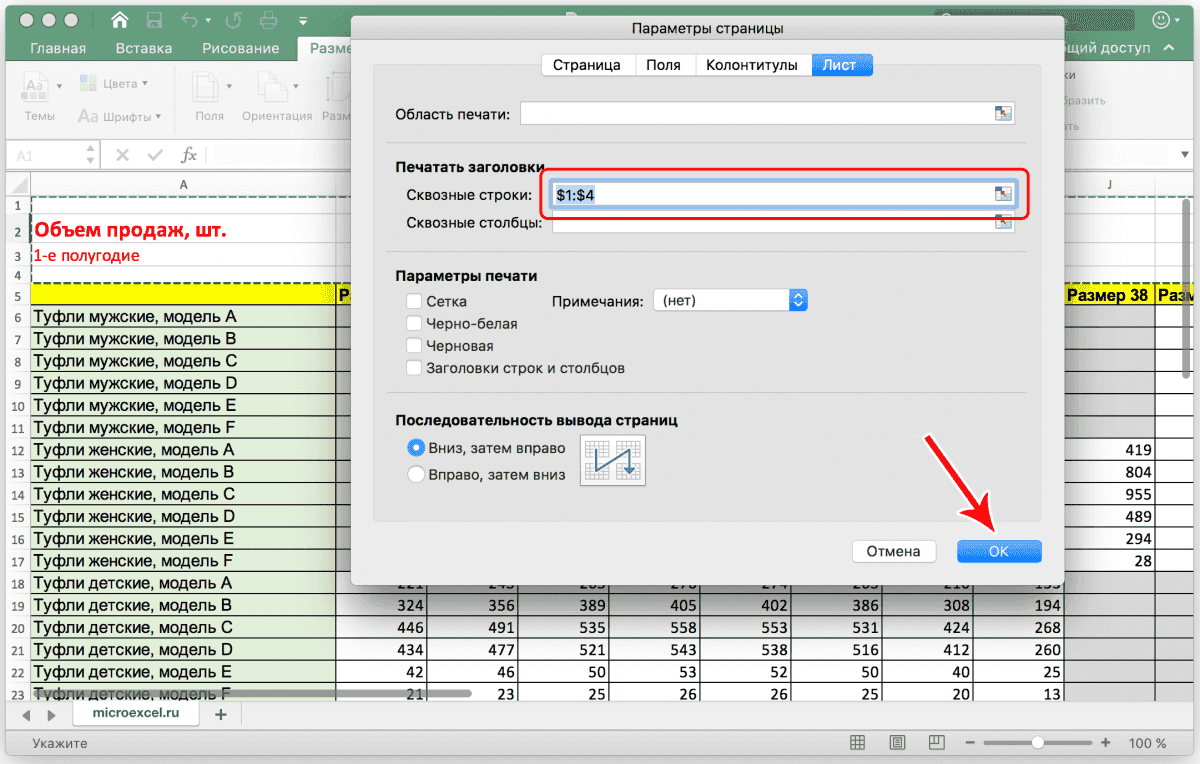Open the Вставка ribbon tab
Viewport: 1200px width, 764px height.
(143, 47)
